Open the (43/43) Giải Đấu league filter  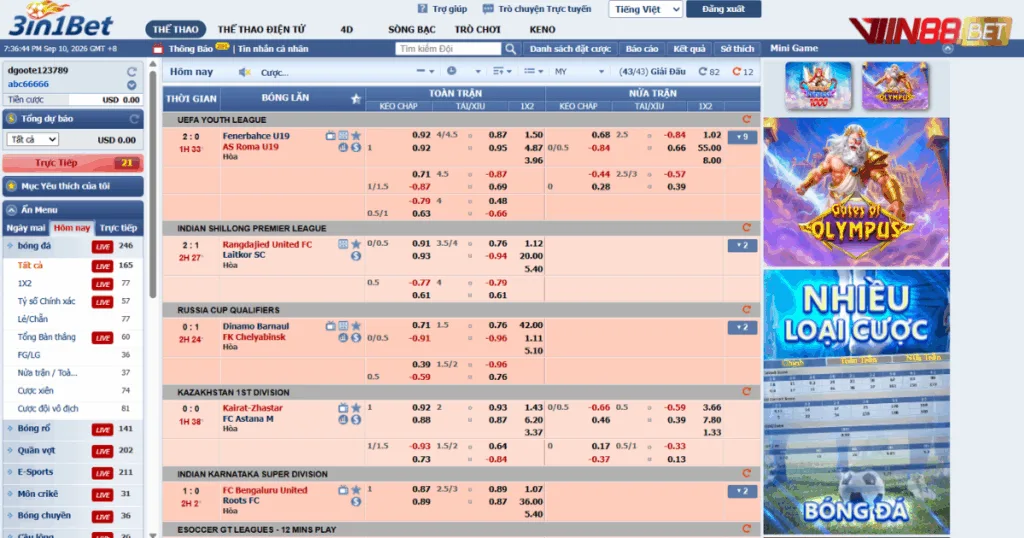[x=652, y=72]
